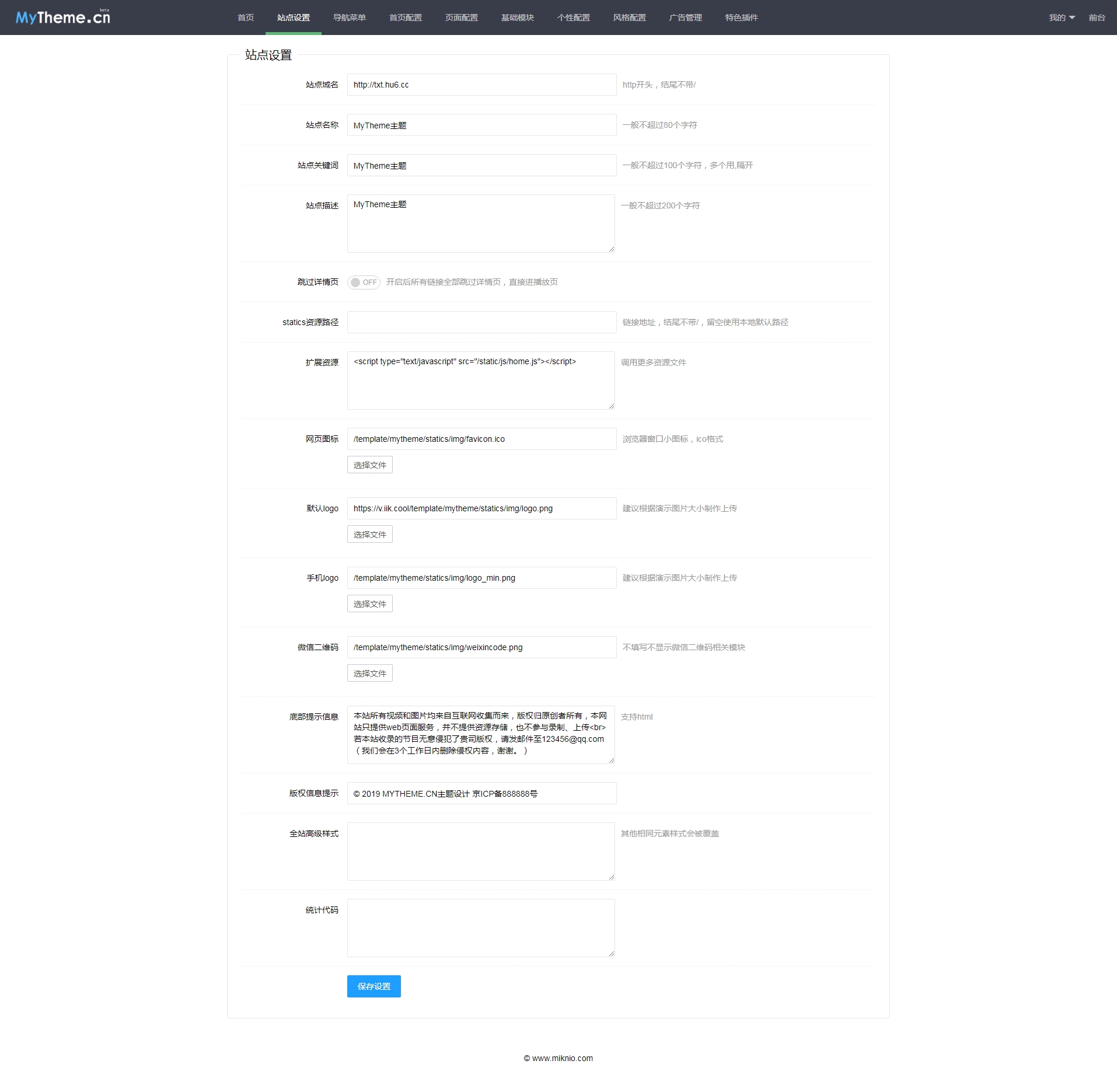
Task: Click the 前台 link
Action: coord(1097,18)
